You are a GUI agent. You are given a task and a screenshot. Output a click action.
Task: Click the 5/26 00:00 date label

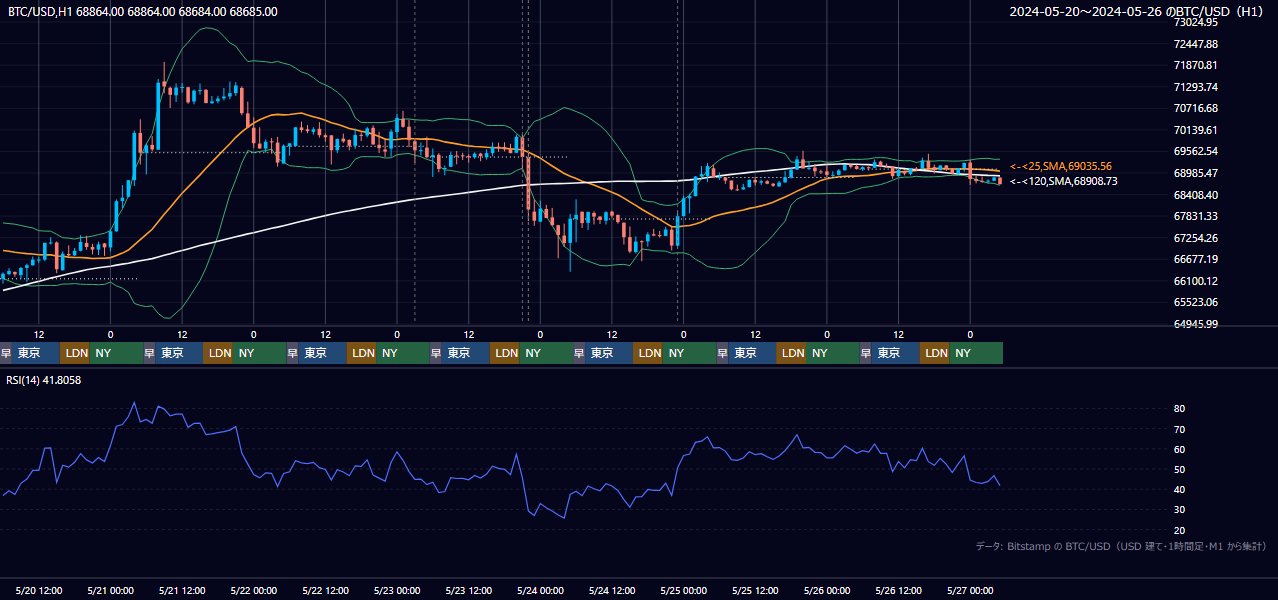point(826,590)
